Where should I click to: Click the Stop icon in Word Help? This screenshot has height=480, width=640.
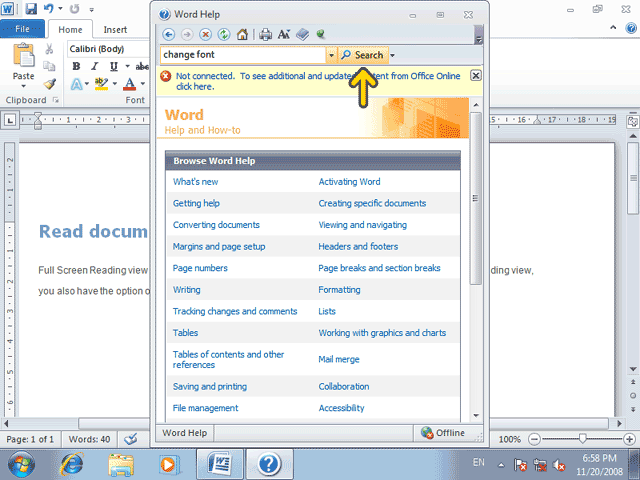coord(205,35)
